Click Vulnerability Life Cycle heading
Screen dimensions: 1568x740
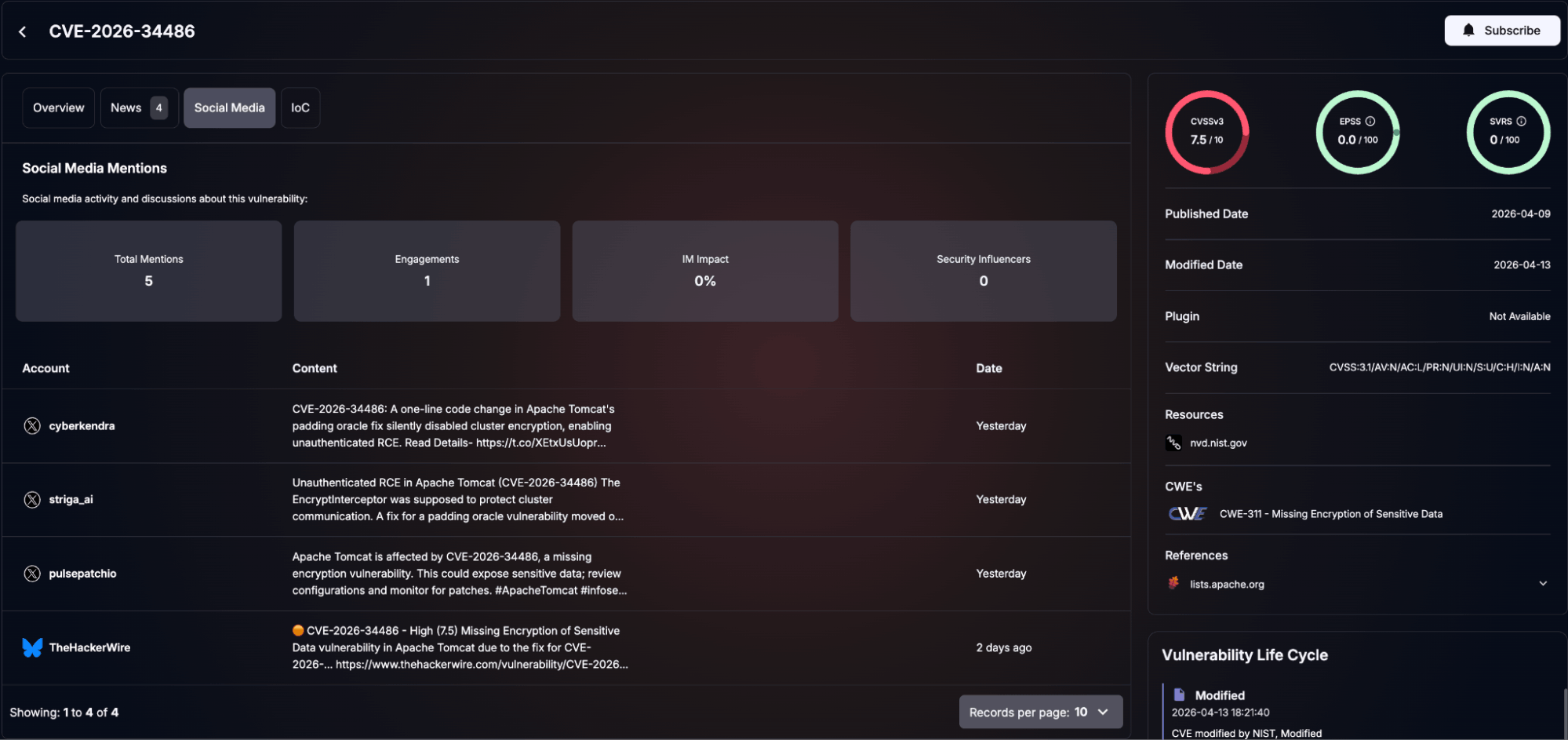(1245, 655)
